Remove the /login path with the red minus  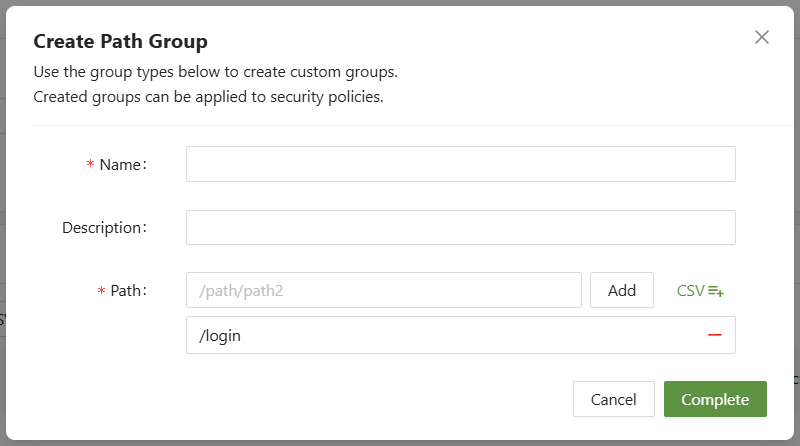(x=714, y=336)
